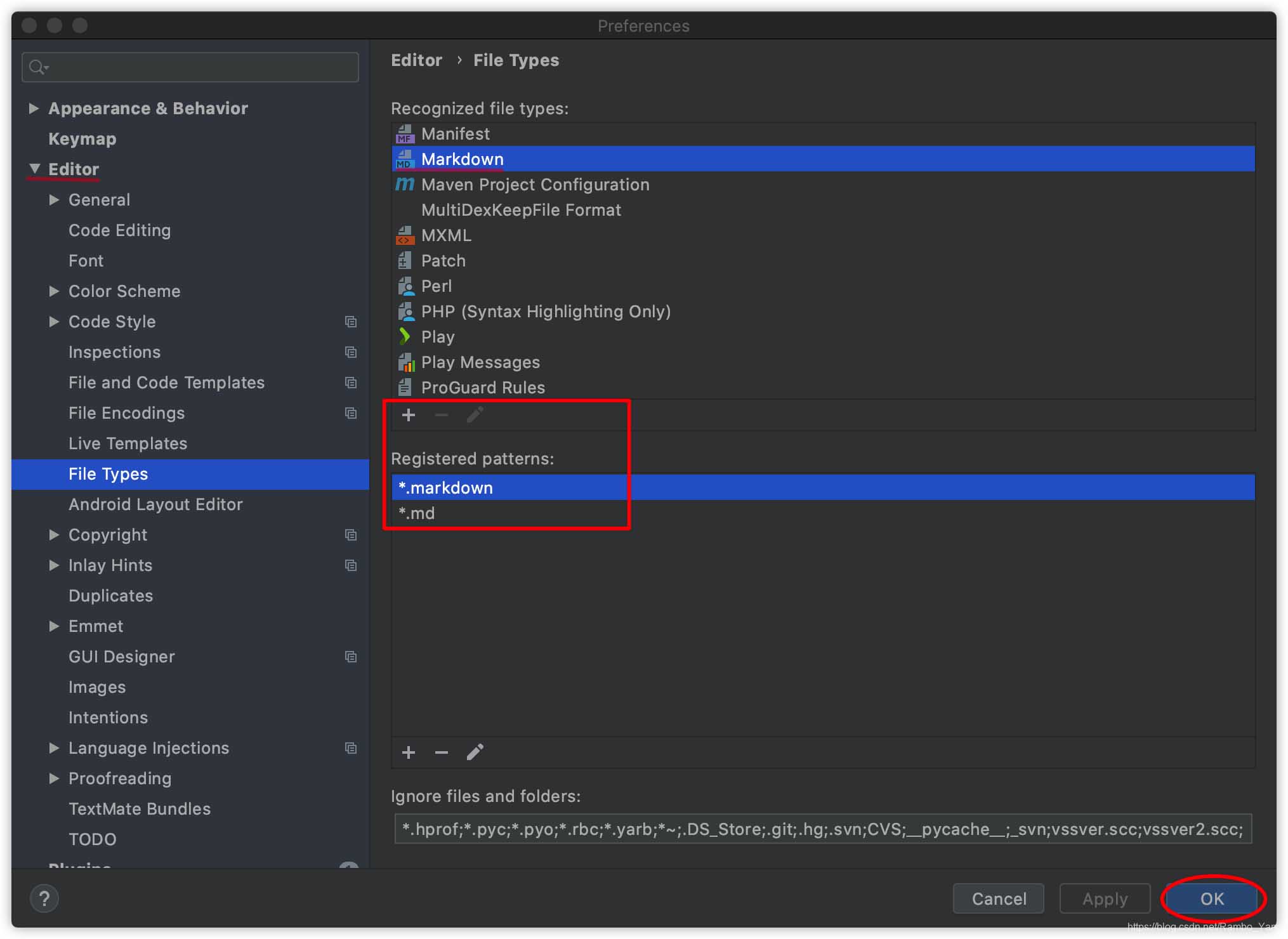Image resolution: width=1288 pixels, height=939 pixels.
Task: Click project-level icon beside Language Injections
Action: coord(351,748)
